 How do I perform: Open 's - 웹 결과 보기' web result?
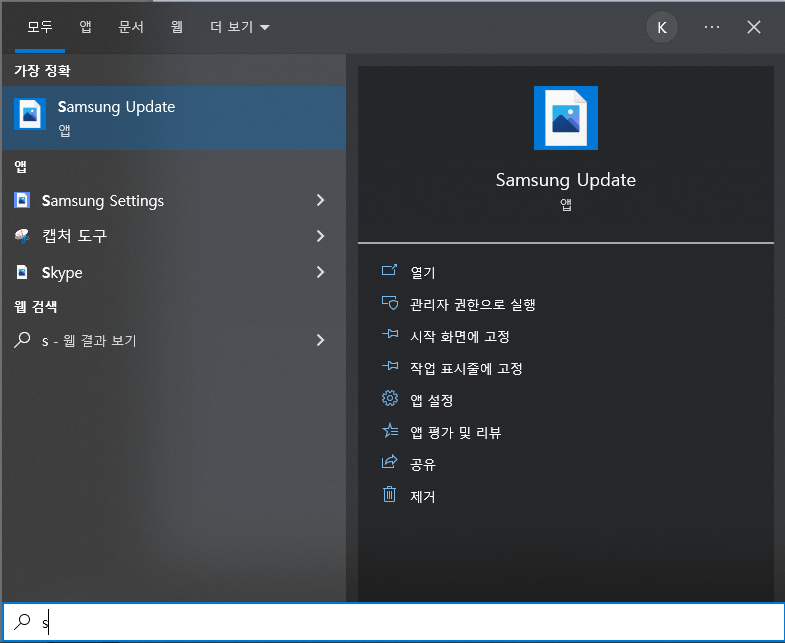[174, 340]
